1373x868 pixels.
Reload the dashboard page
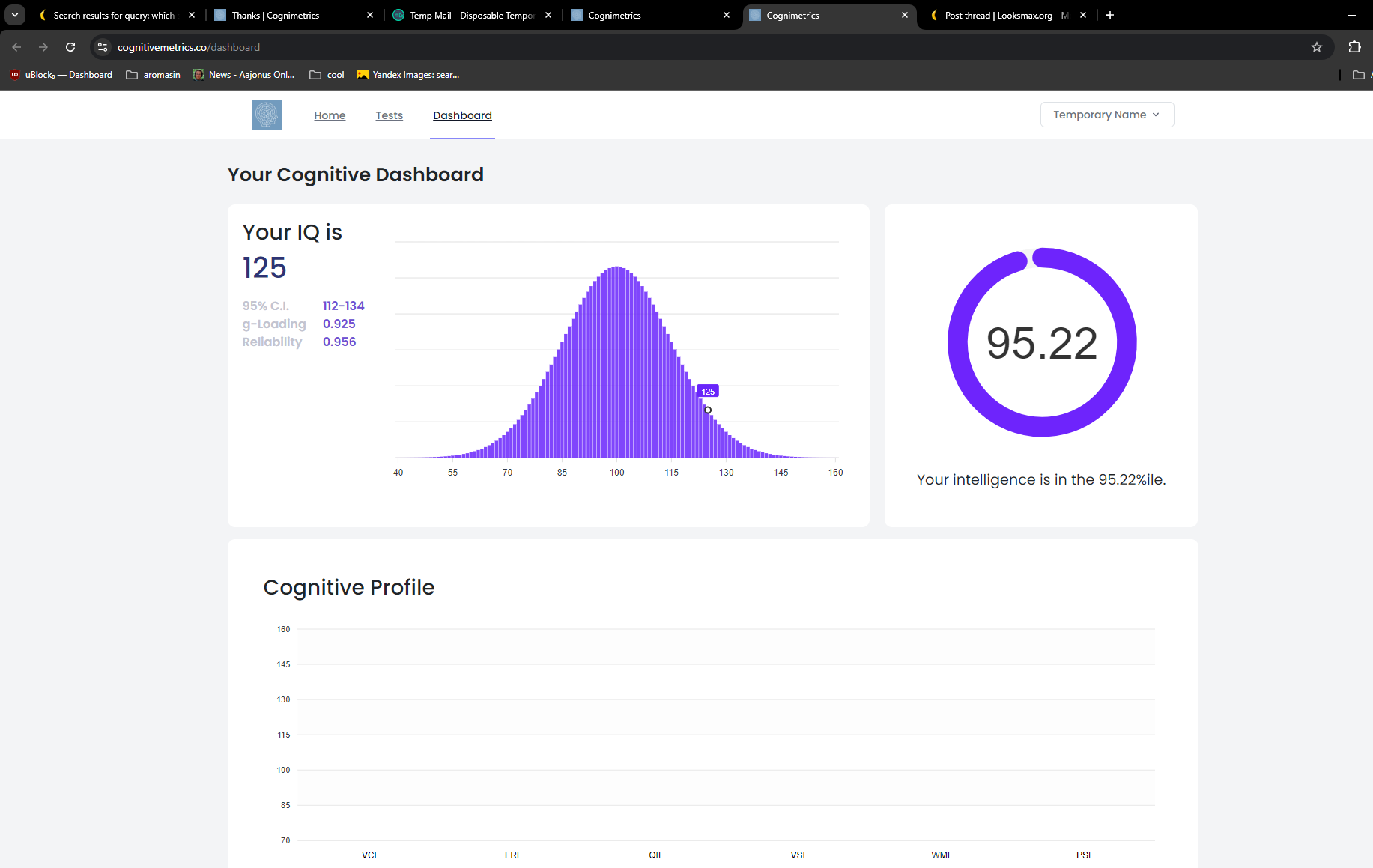click(x=70, y=47)
